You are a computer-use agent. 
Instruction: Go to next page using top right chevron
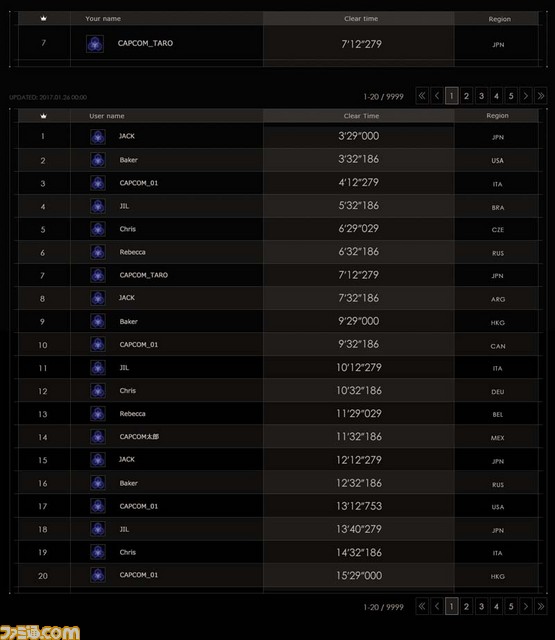pos(526,96)
